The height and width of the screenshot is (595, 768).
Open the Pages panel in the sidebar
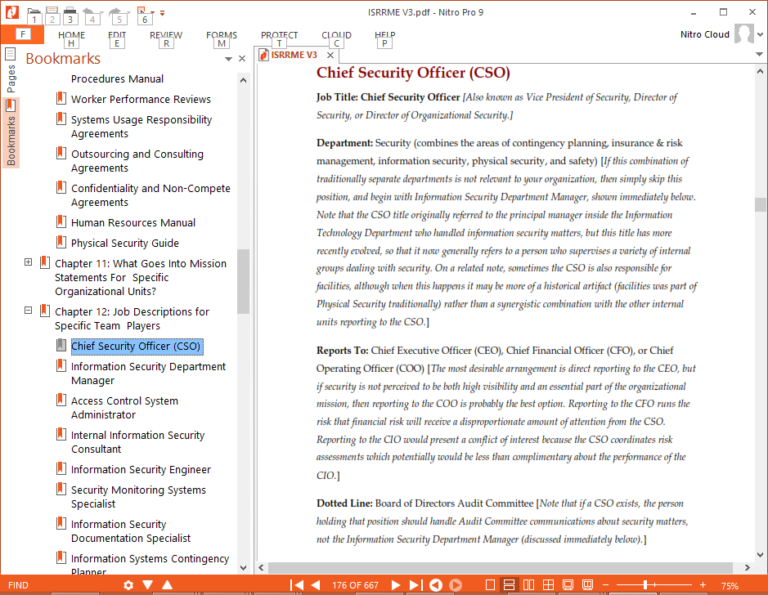[10, 69]
